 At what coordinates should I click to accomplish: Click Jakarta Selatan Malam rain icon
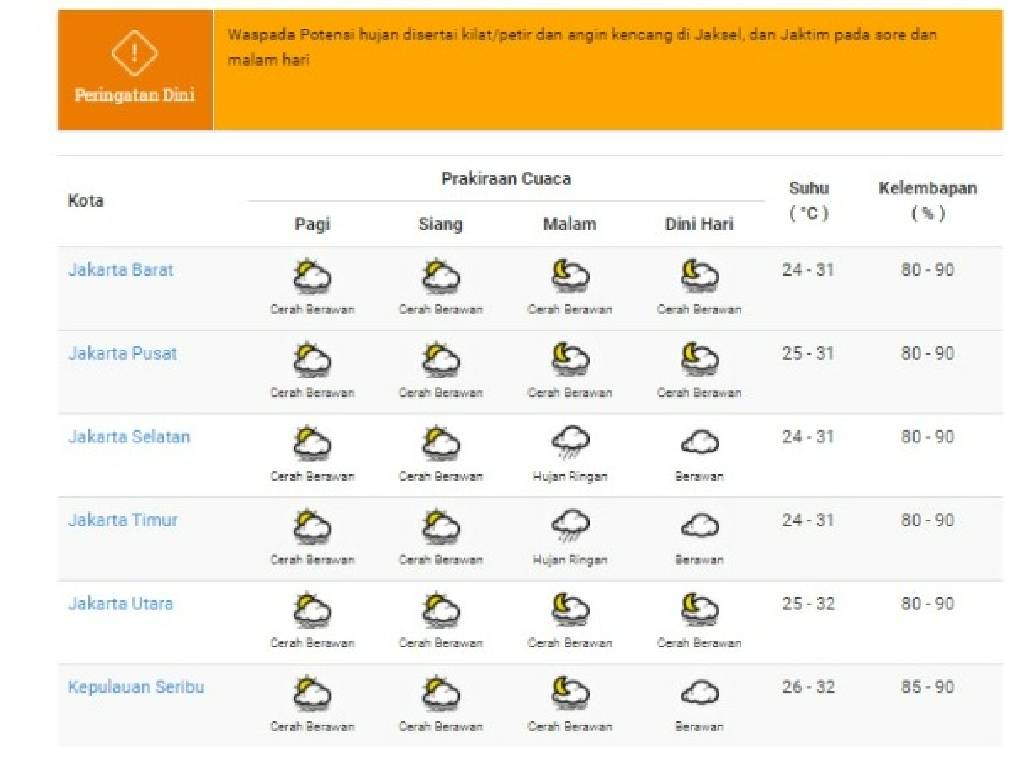(570, 443)
